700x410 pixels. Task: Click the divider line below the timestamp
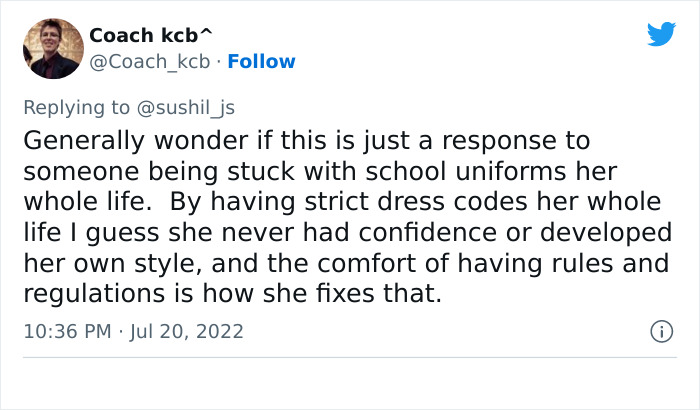click(x=350, y=358)
